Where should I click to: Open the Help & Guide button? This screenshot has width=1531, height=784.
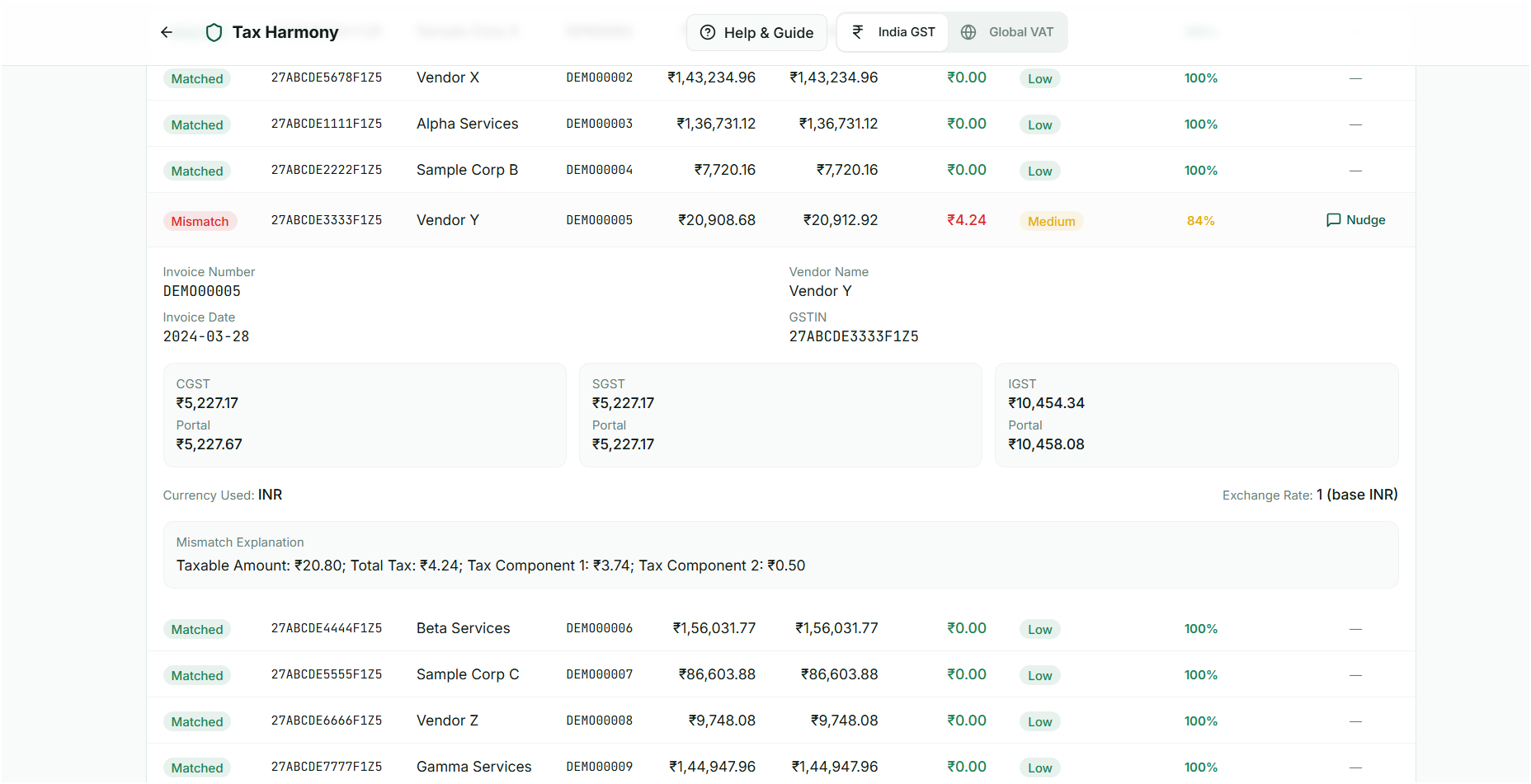tap(756, 32)
